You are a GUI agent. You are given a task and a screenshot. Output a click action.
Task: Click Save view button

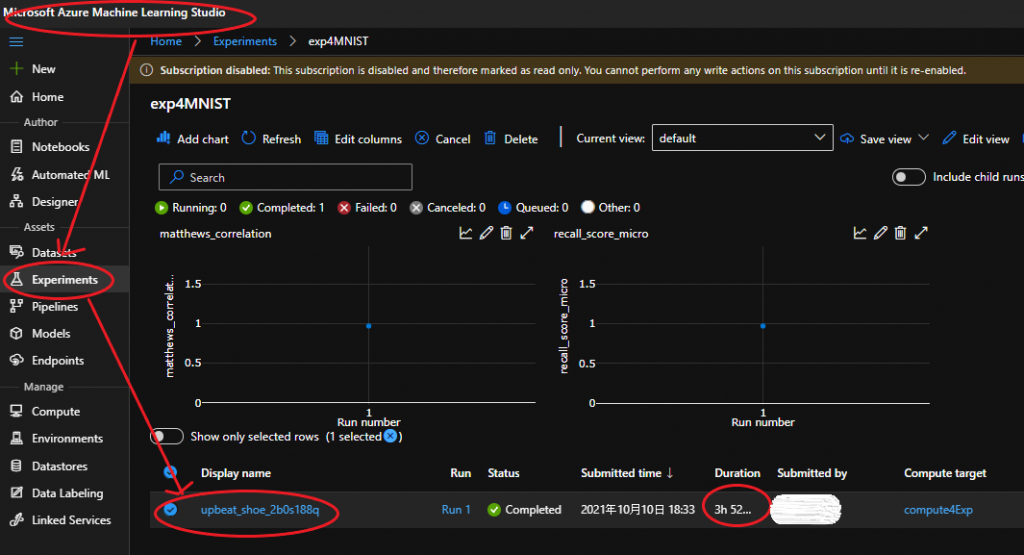tap(876, 138)
